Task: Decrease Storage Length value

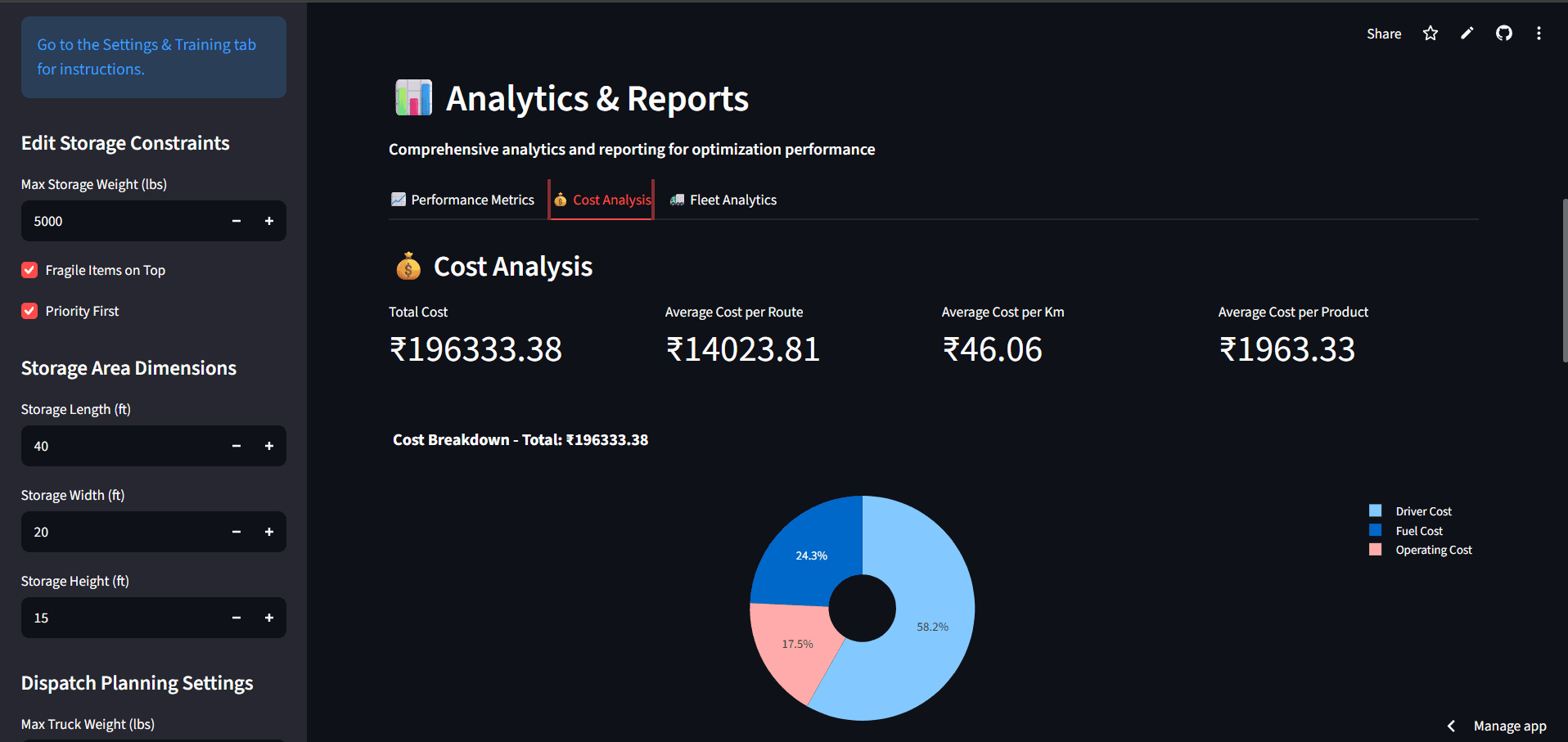Action: [x=237, y=446]
